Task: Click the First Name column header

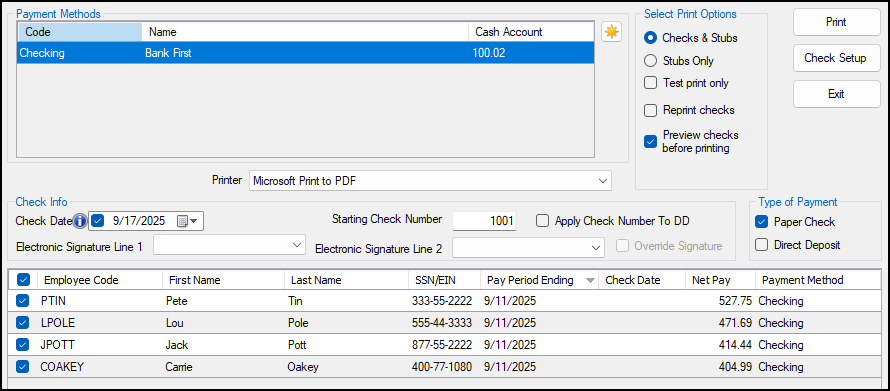Action: coord(224,280)
